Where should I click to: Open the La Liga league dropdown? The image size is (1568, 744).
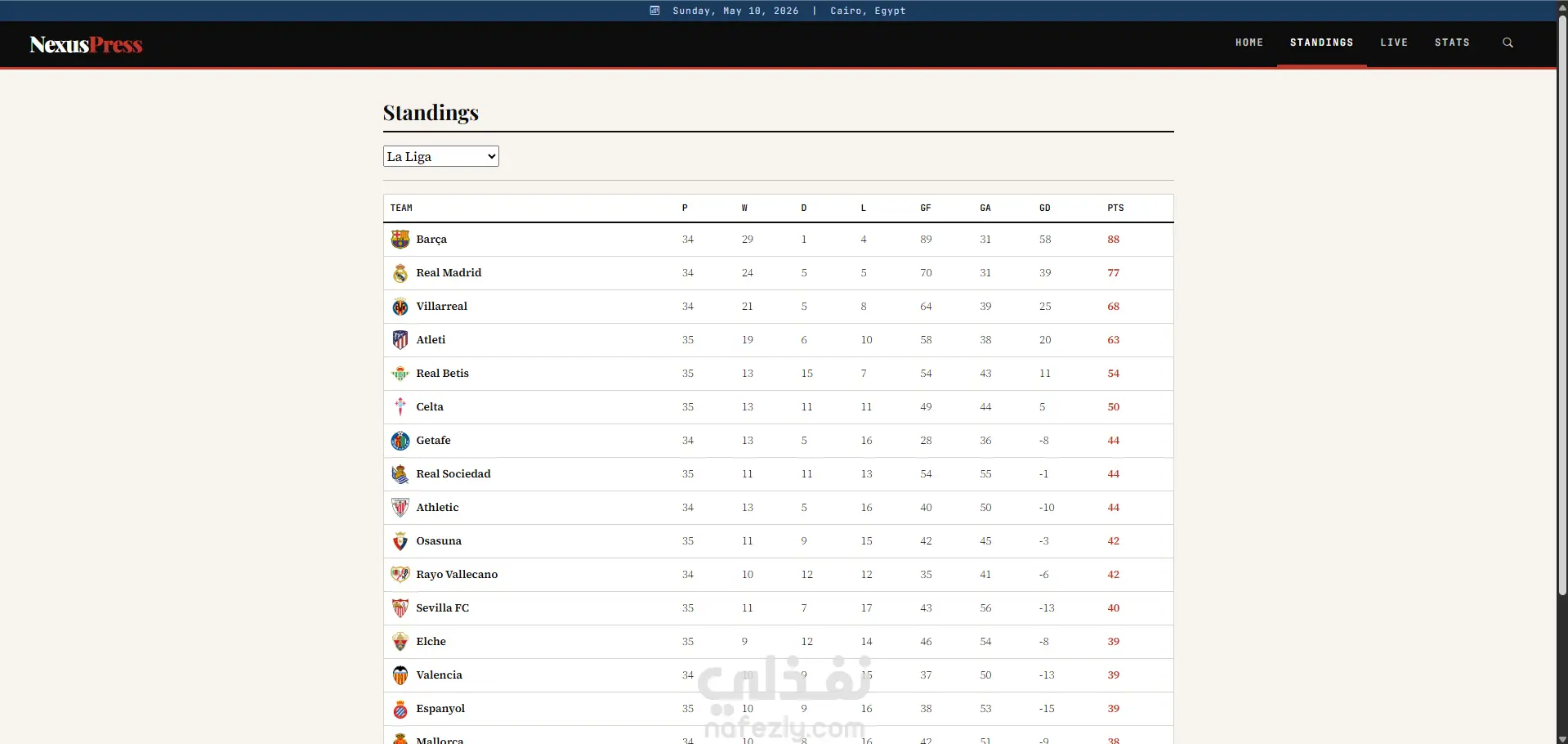[441, 156]
